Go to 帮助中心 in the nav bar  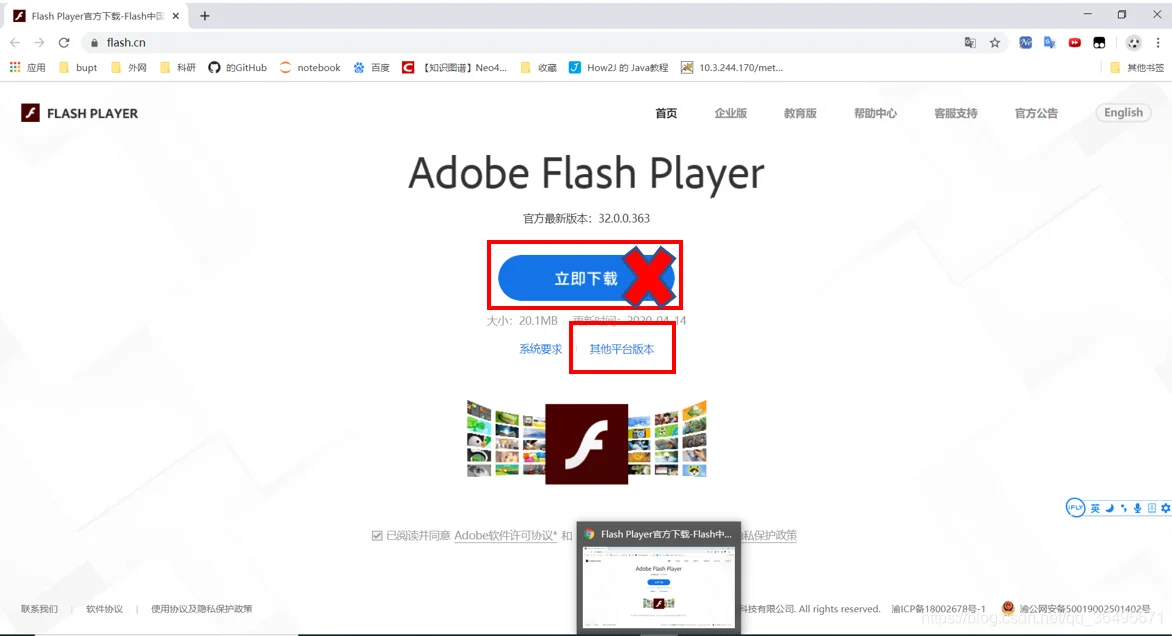pos(875,113)
